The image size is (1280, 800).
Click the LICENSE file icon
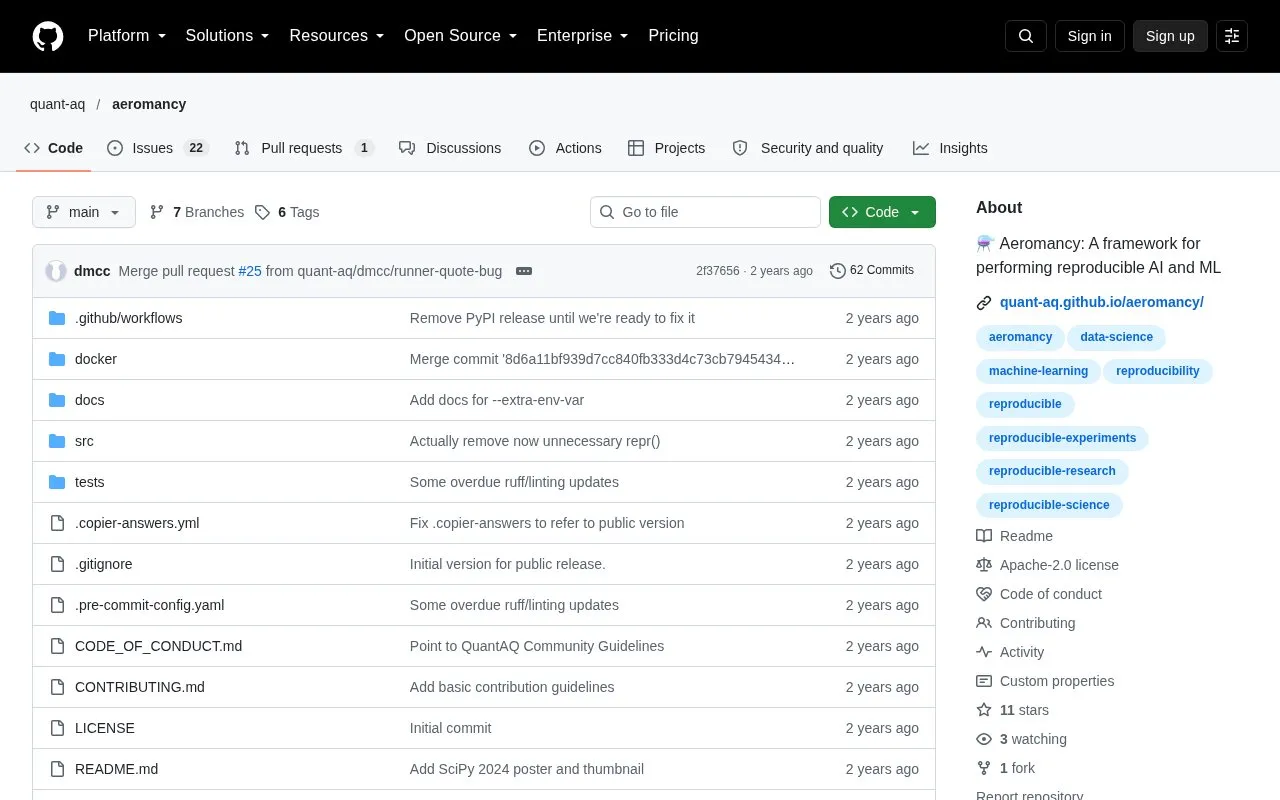tap(57, 728)
